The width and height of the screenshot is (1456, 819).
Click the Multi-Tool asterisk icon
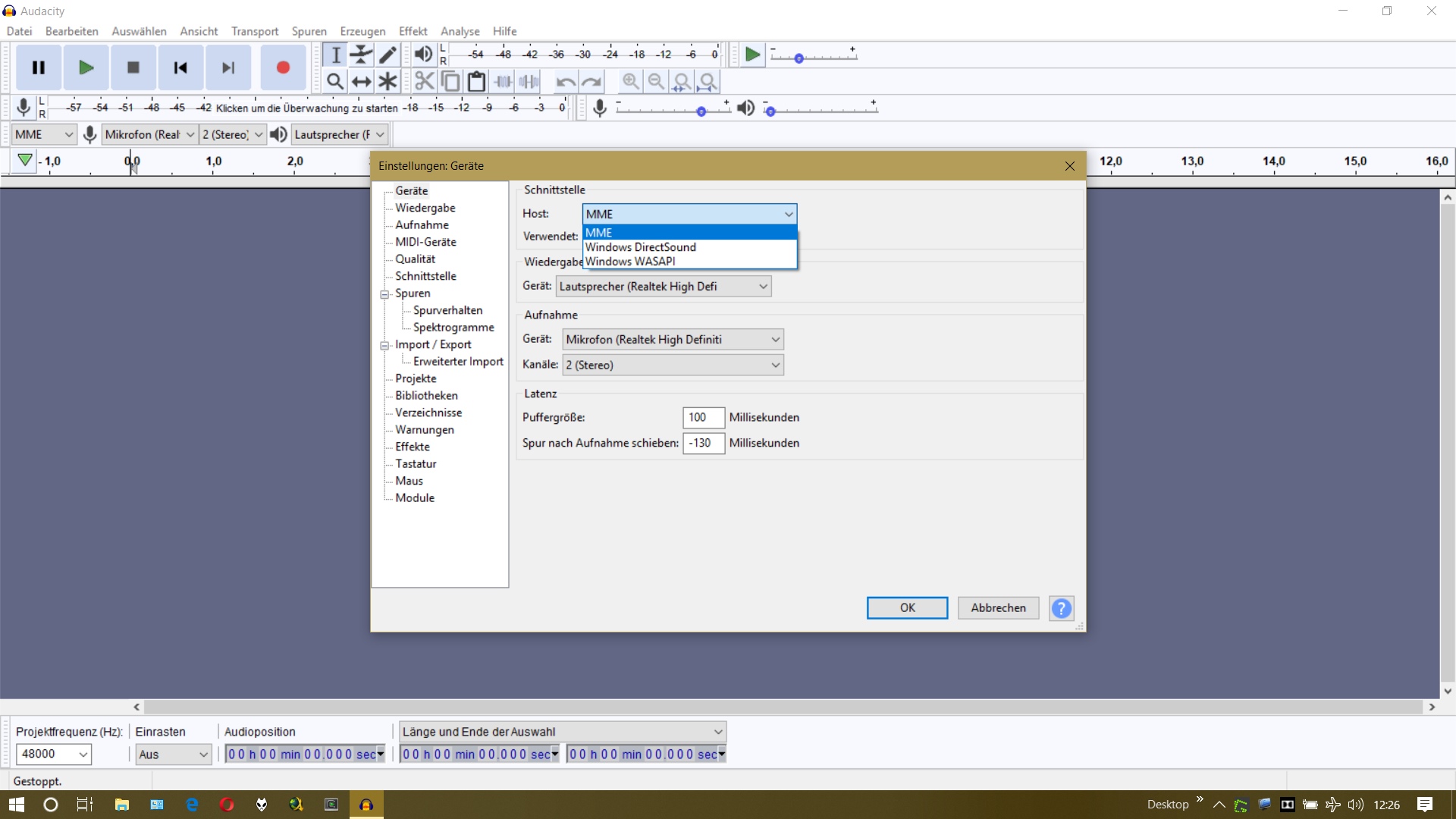[x=388, y=81]
